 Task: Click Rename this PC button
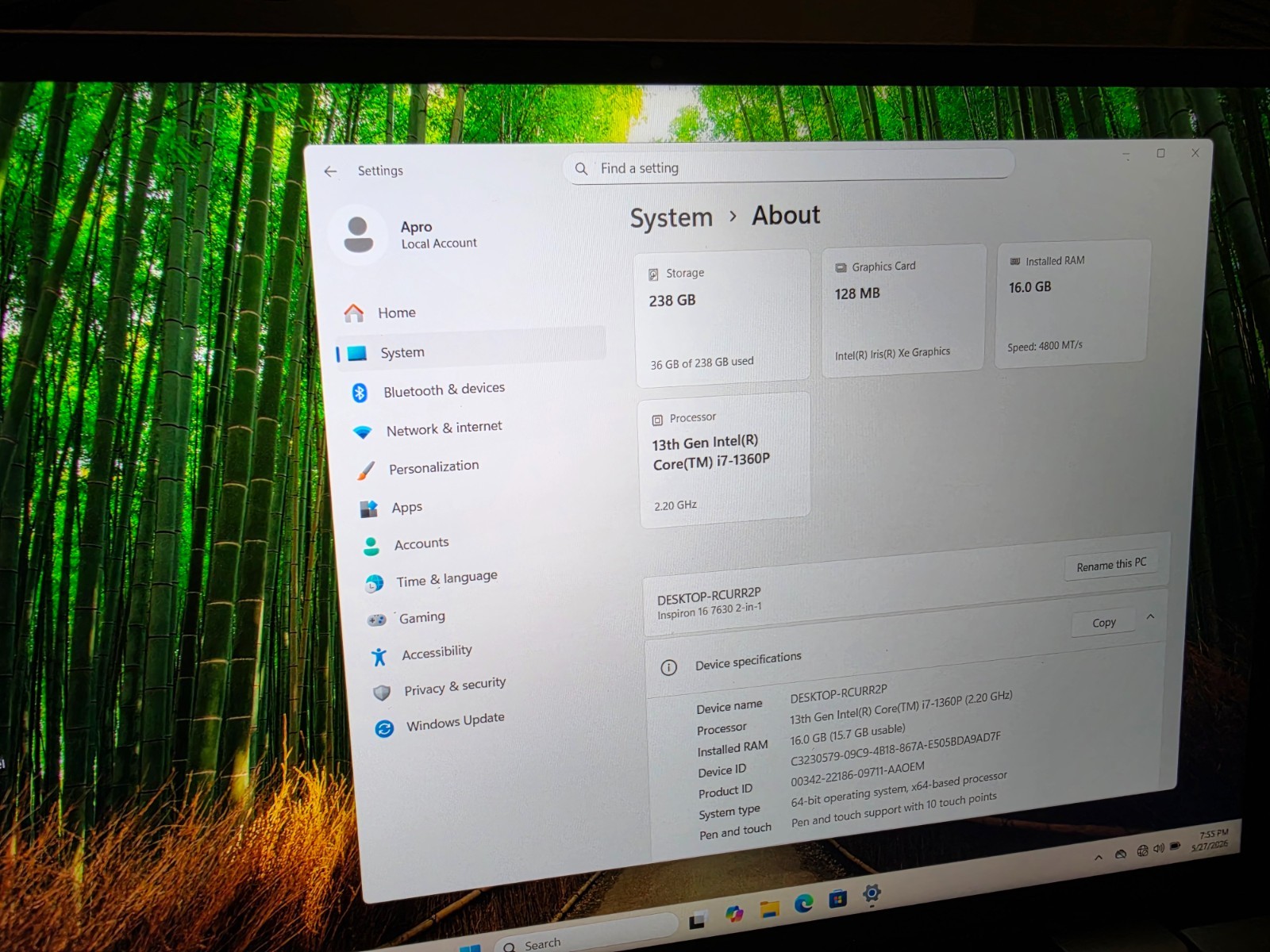1111,564
